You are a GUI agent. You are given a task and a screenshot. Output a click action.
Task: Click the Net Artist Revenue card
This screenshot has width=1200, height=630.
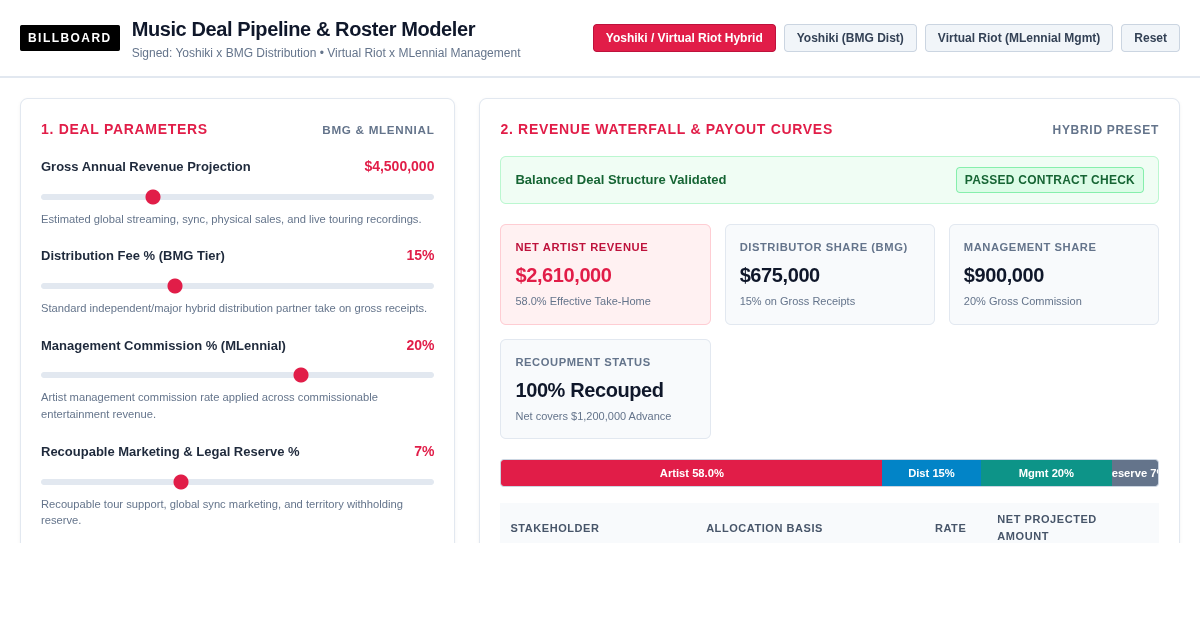click(605, 274)
